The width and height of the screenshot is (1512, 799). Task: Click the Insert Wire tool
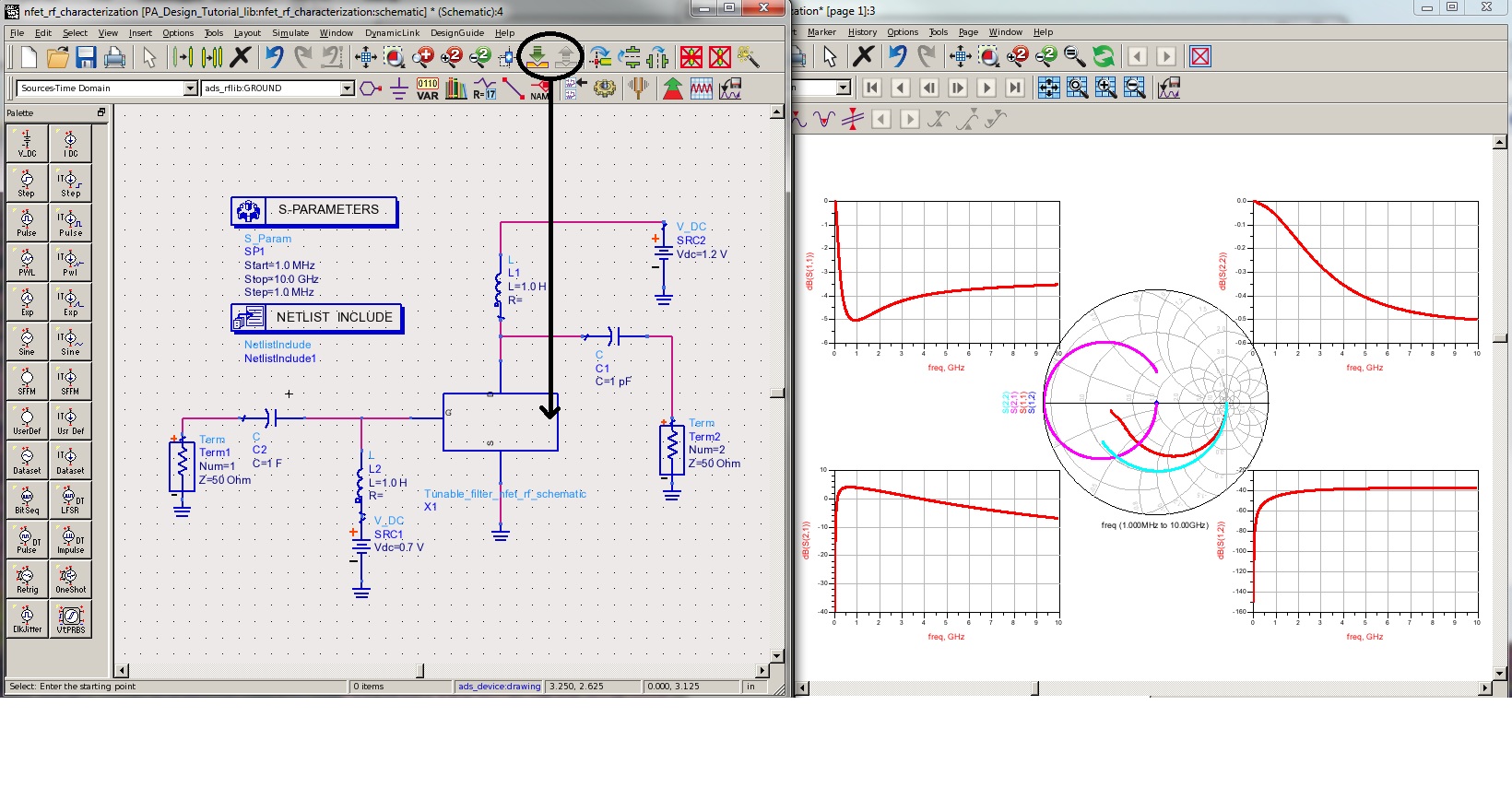coord(513,88)
